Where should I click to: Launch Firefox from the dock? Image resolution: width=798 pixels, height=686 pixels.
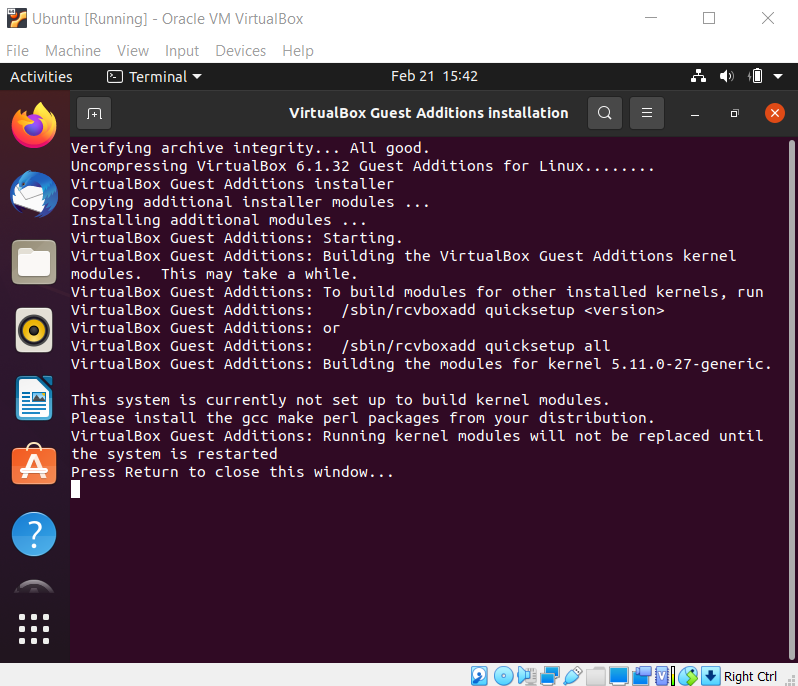(x=34, y=126)
